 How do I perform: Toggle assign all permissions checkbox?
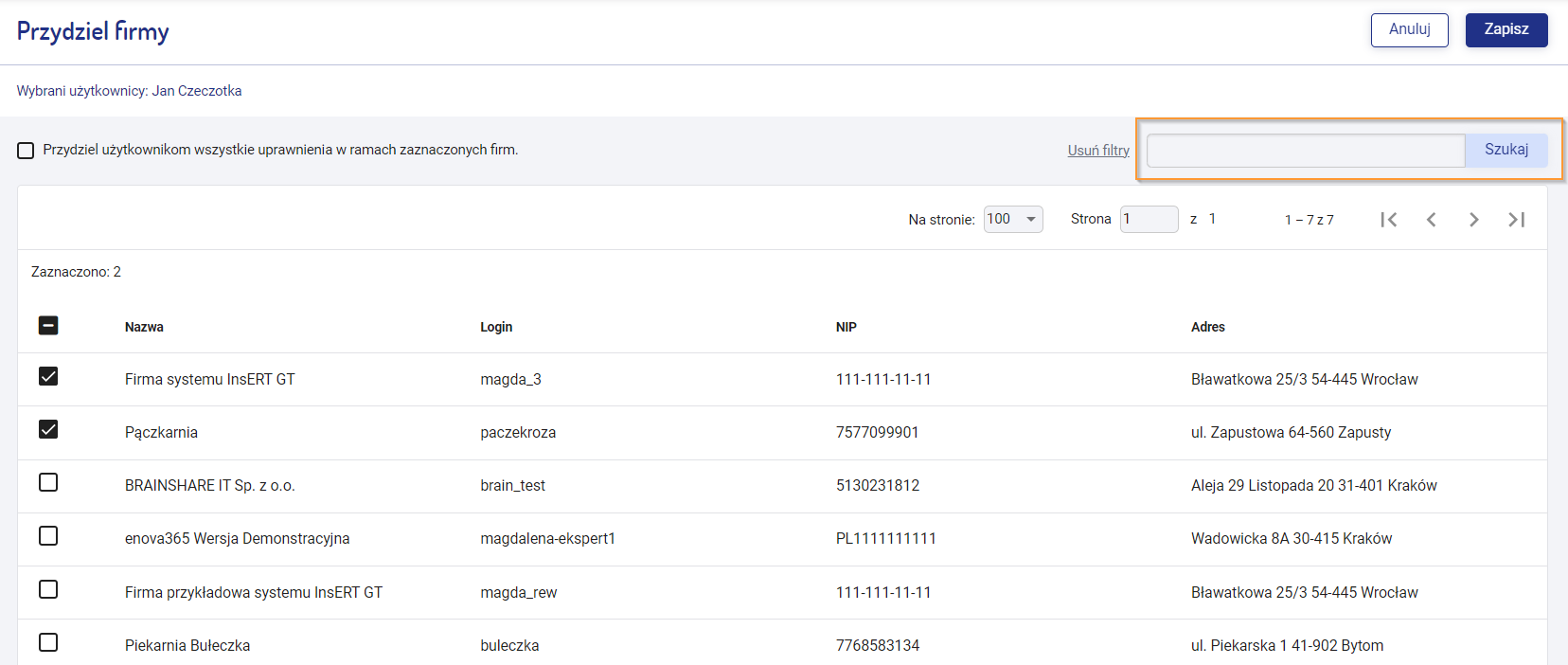pyautogui.click(x=26, y=151)
